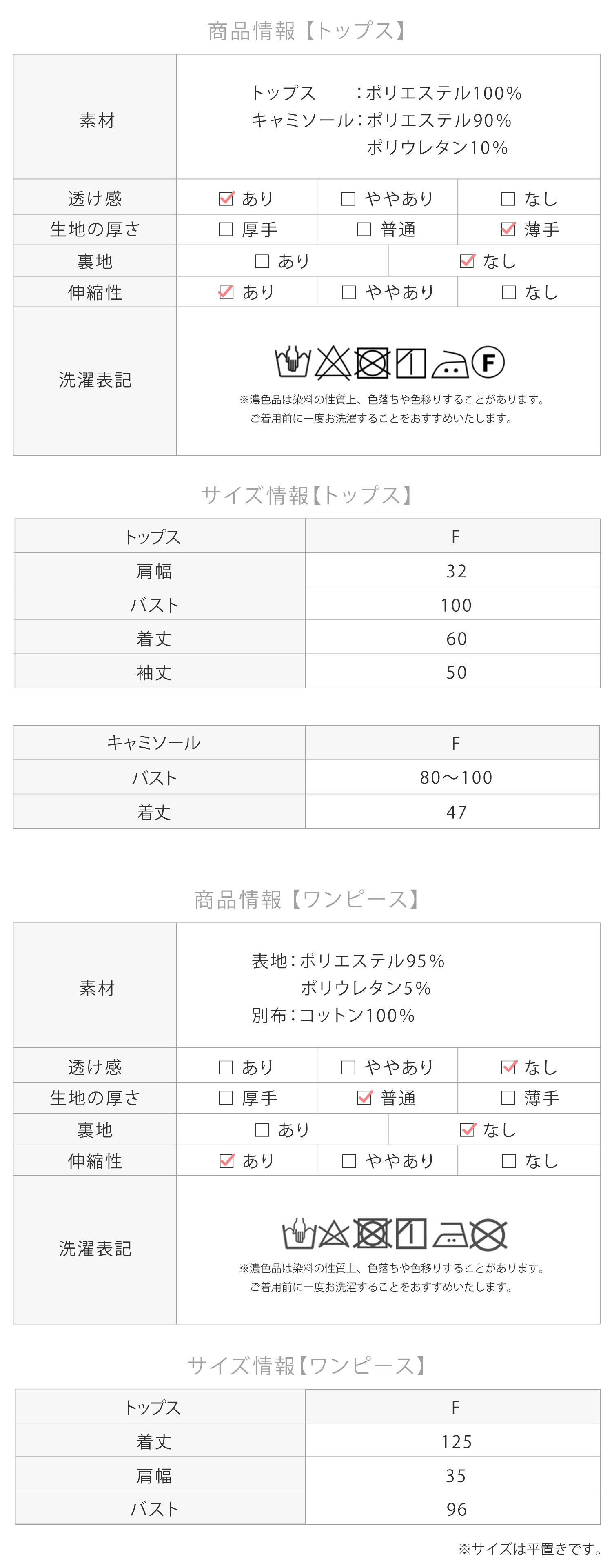
Task: Check 厚手 checkbox in one-piece section
Action: coord(226,1098)
